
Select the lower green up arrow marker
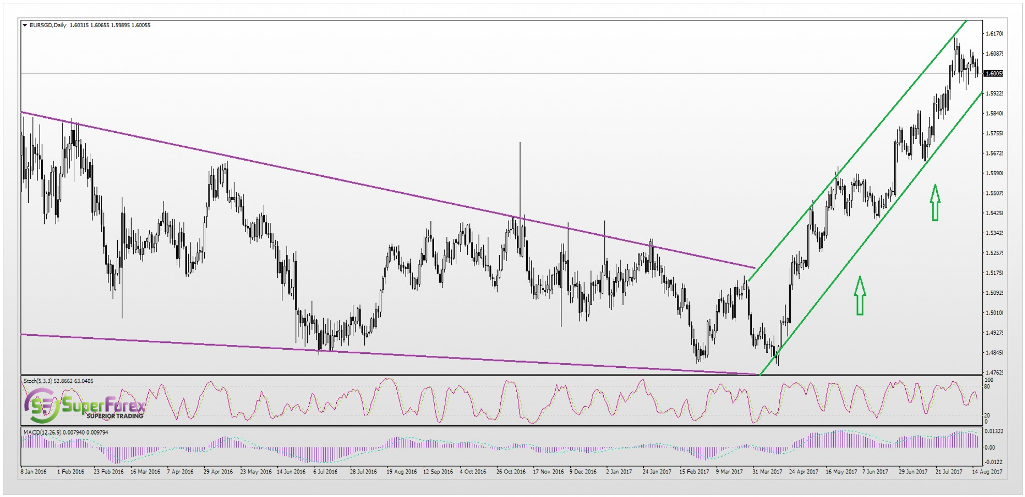(859, 295)
